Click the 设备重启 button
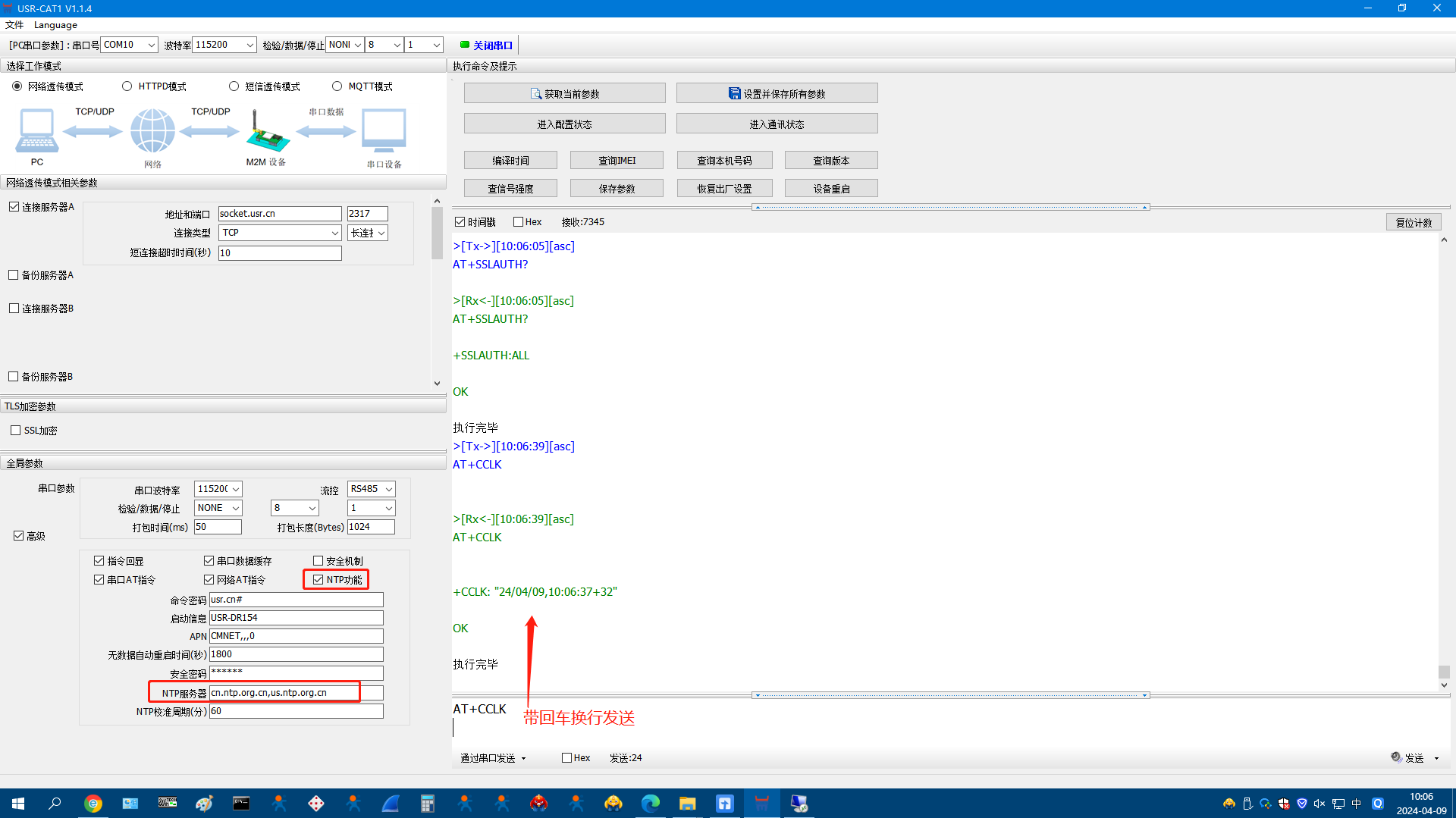 point(831,189)
